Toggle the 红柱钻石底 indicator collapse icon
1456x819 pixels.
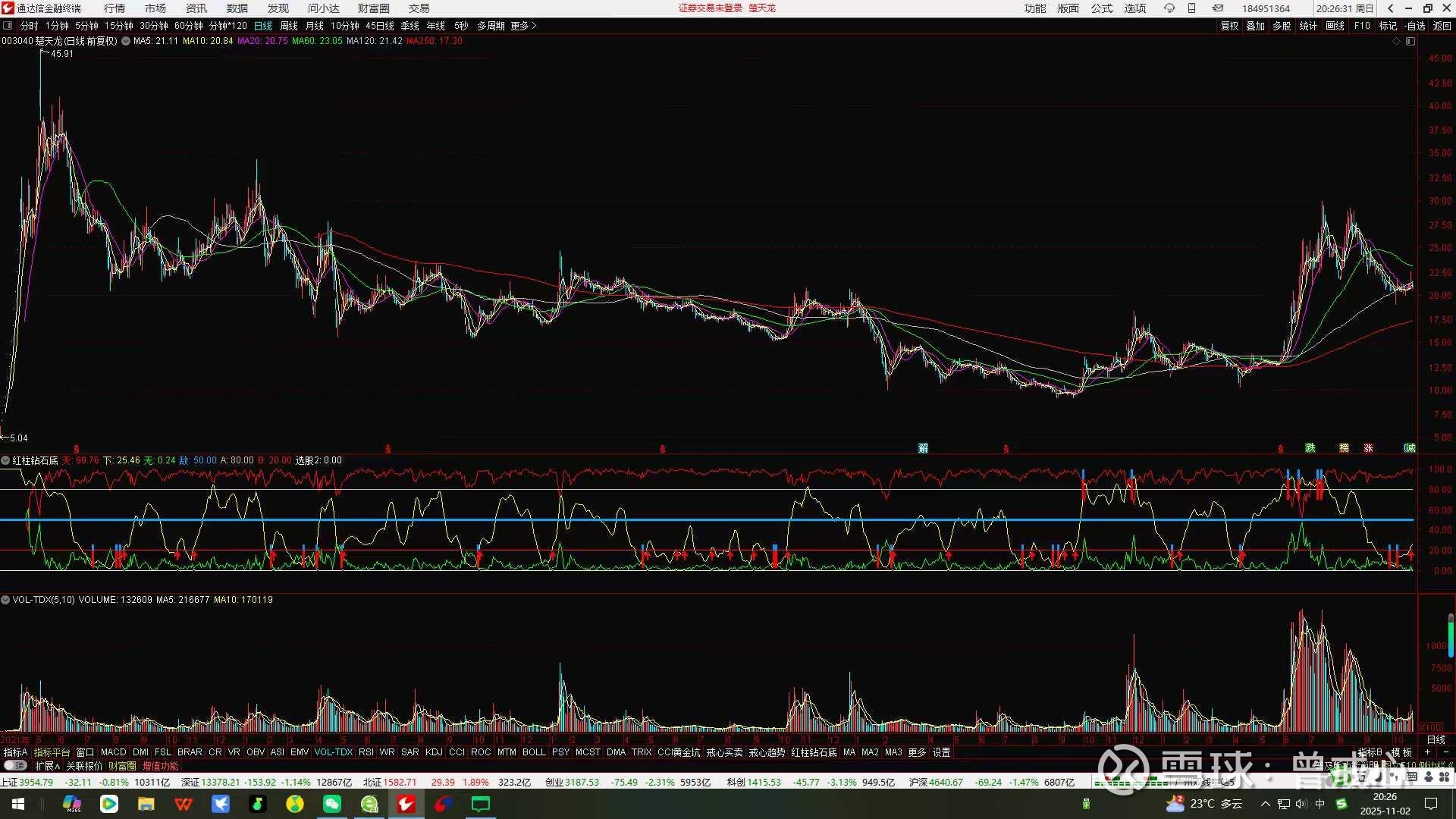click(5, 460)
